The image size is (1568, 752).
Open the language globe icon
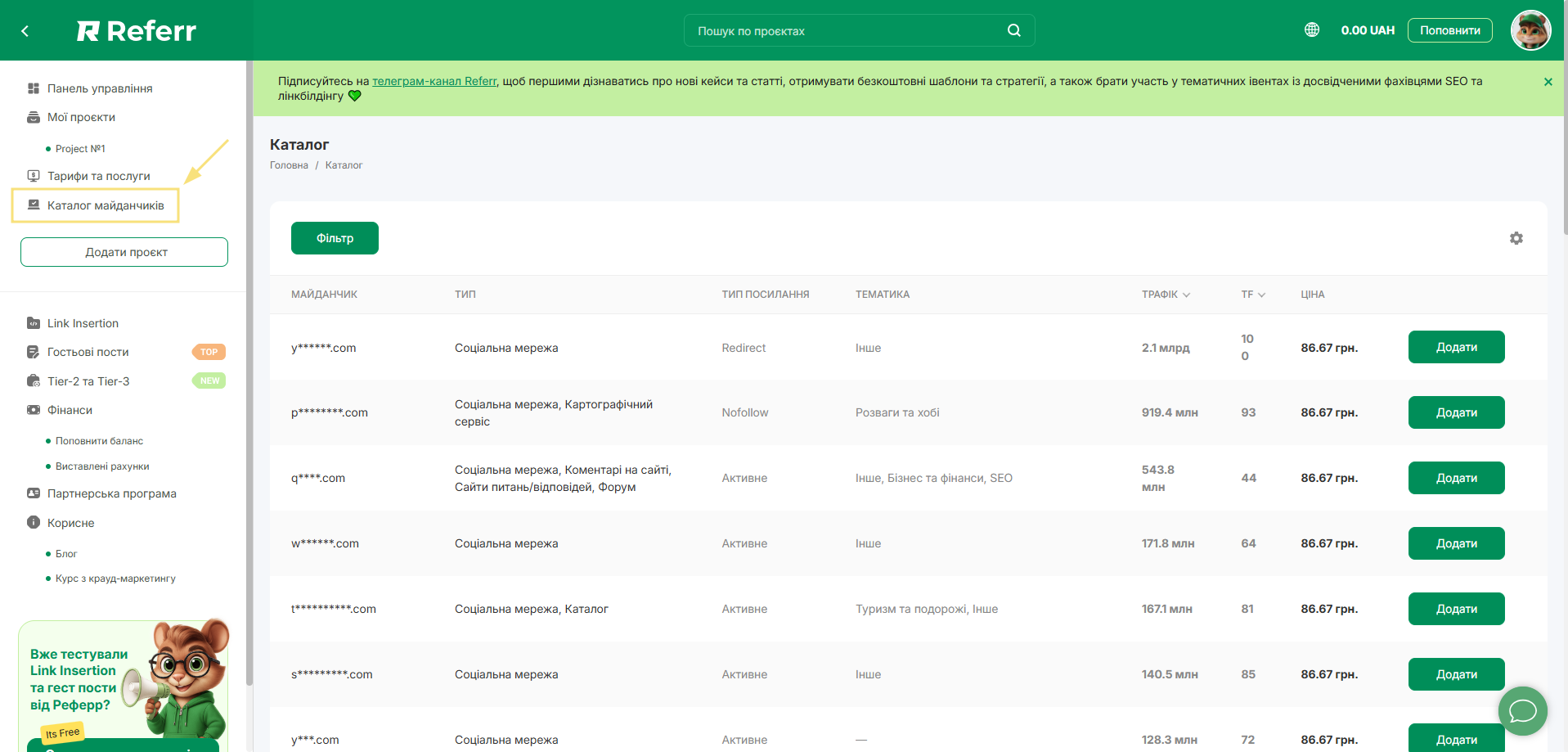click(1311, 30)
